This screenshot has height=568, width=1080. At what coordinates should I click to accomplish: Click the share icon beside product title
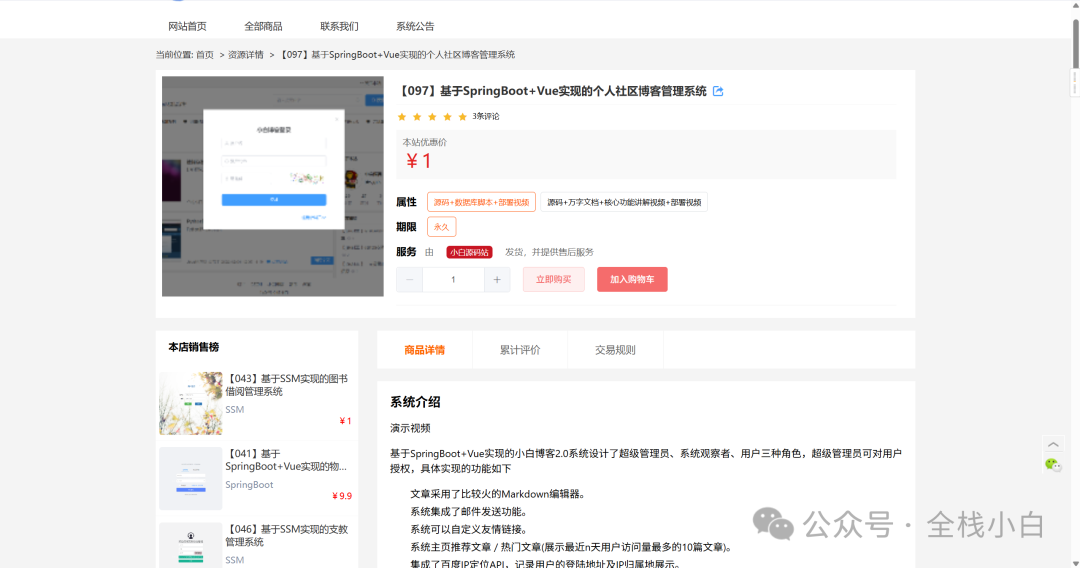click(718, 91)
